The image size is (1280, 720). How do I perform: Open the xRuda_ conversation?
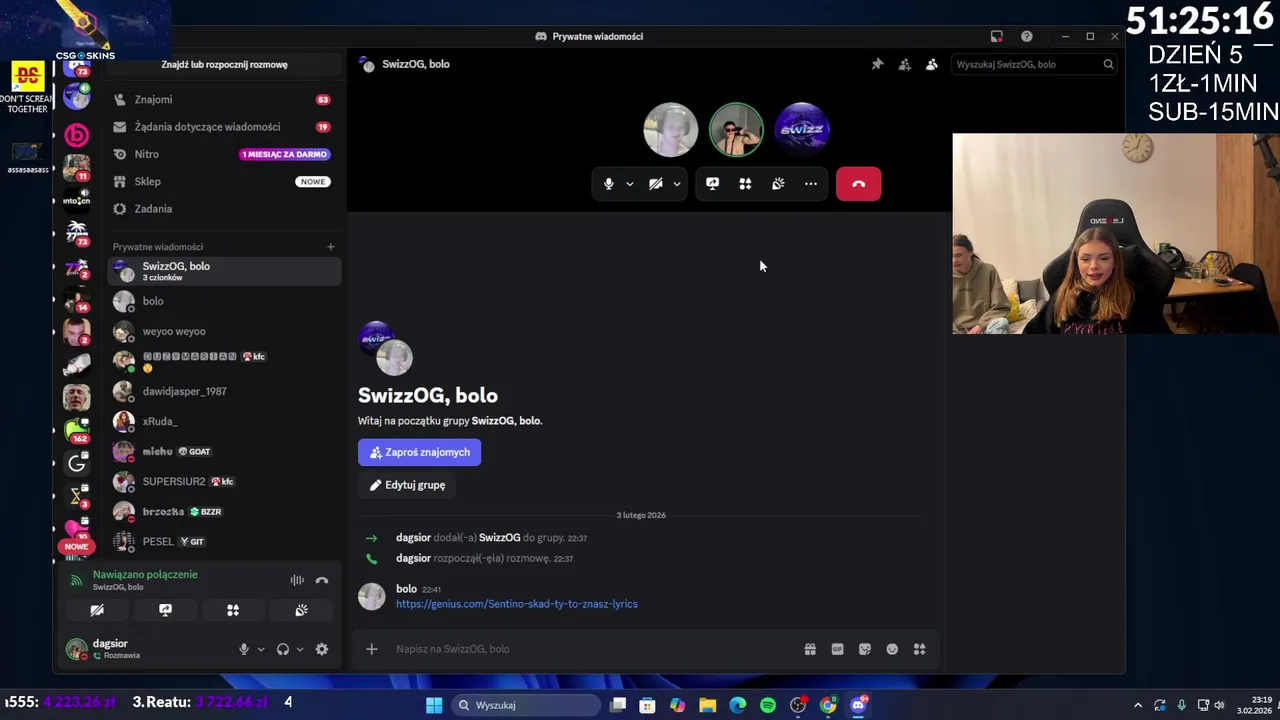(223, 421)
